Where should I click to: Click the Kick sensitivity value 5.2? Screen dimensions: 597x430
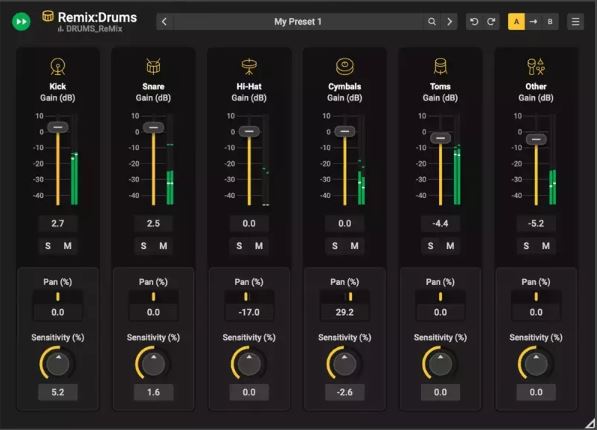pyautogui.click(x=58, y=392)
